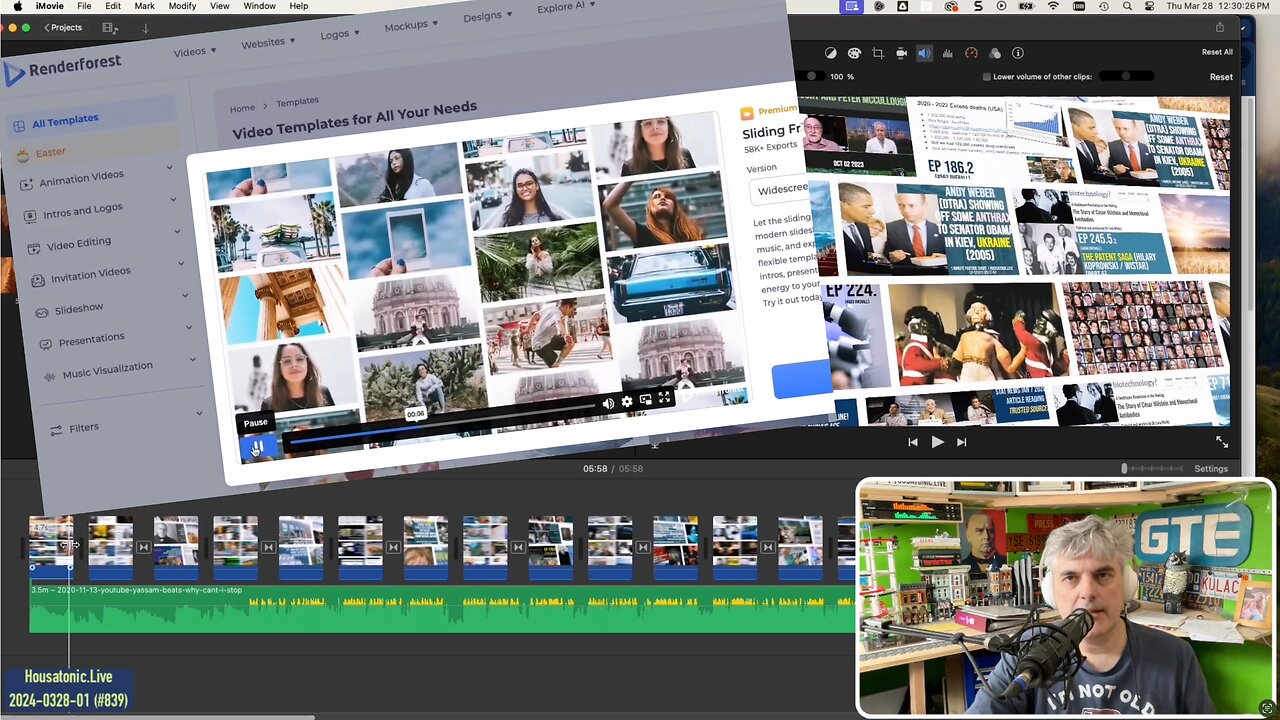Click the Import media down-arrow icon
Image resolution: width=1280 pixels, height=720 pixels.
tap(145, 28)
